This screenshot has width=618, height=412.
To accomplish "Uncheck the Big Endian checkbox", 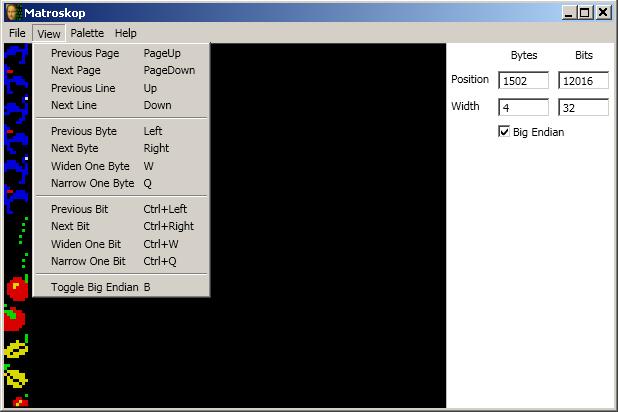I will click(x=504, y=131).
